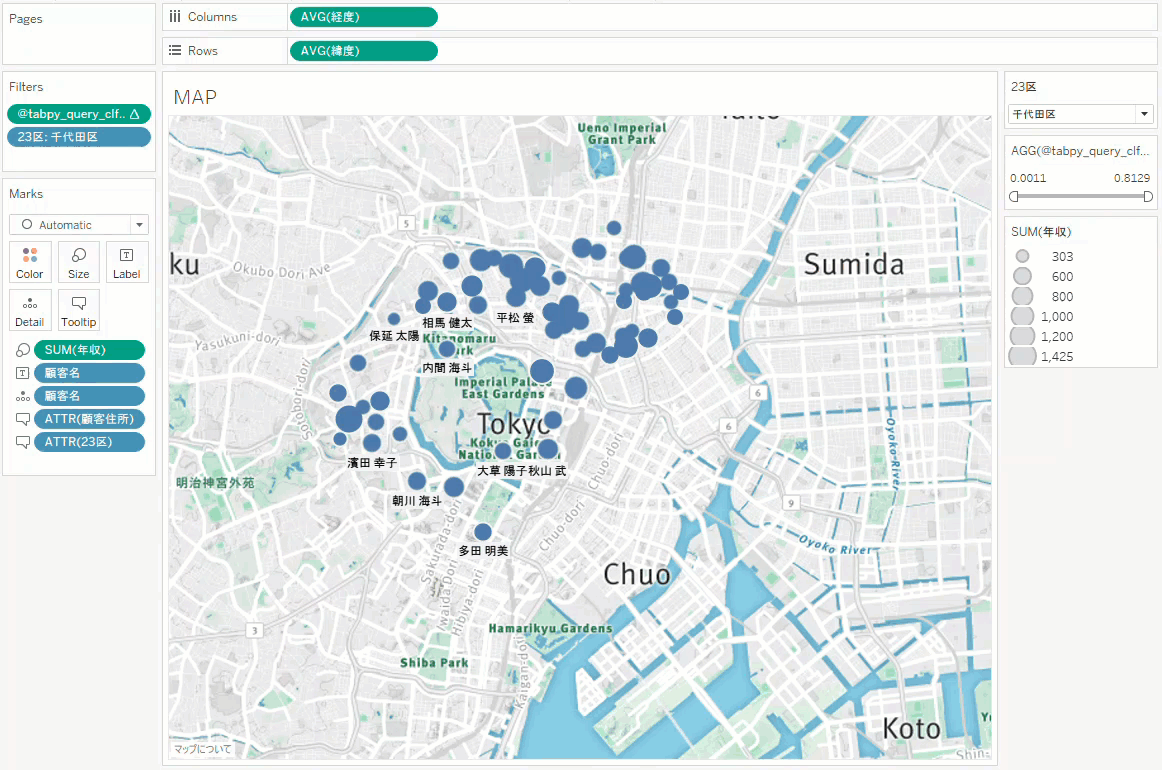Select the AVG(緯度) pill on Rows shelf
Image resolution: width=1162 pixels, height=770 pixels.
coord(363,51)
